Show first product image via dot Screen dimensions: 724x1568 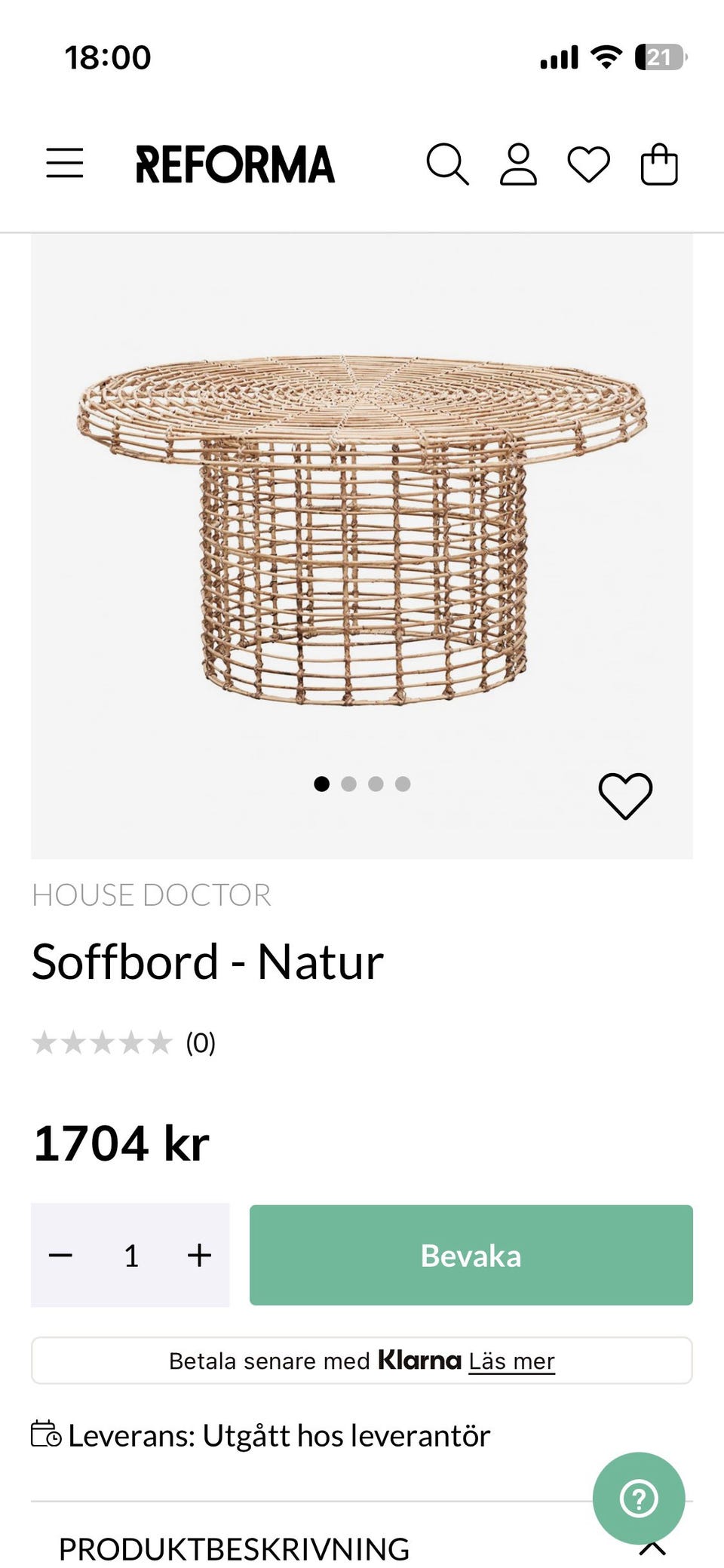(321, 784)
